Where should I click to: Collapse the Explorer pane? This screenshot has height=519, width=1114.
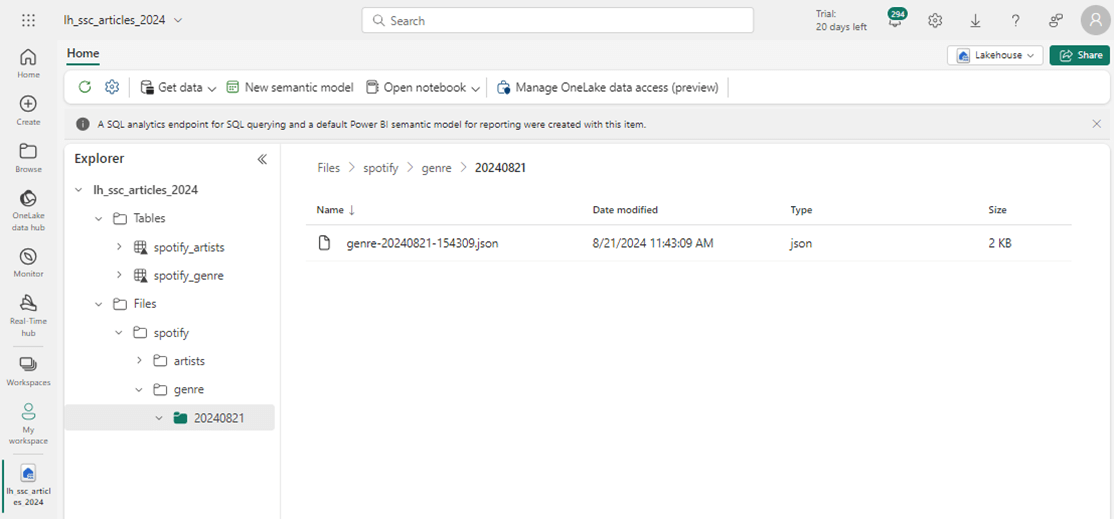click(262, 159)
